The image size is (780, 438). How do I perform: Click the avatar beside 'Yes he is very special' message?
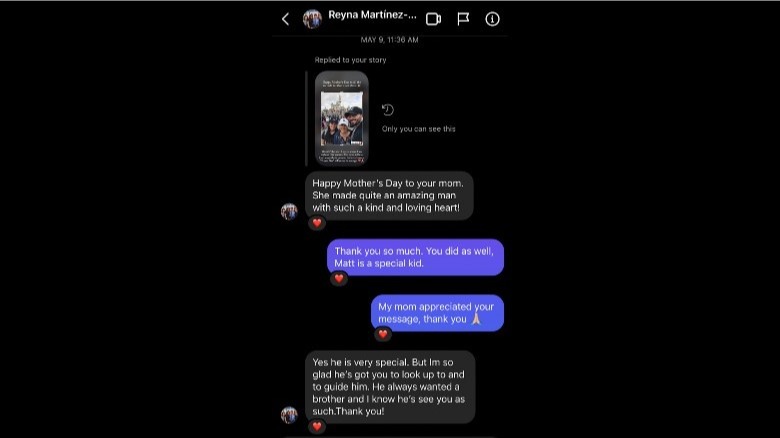(x=289, y=415)
